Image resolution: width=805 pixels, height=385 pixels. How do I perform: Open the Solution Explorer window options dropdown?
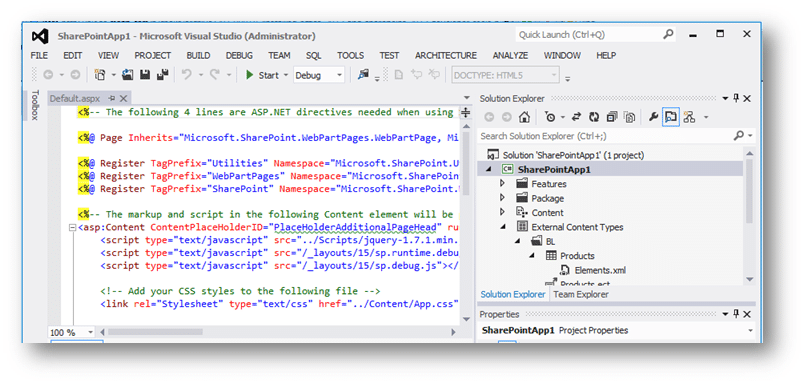725,98
